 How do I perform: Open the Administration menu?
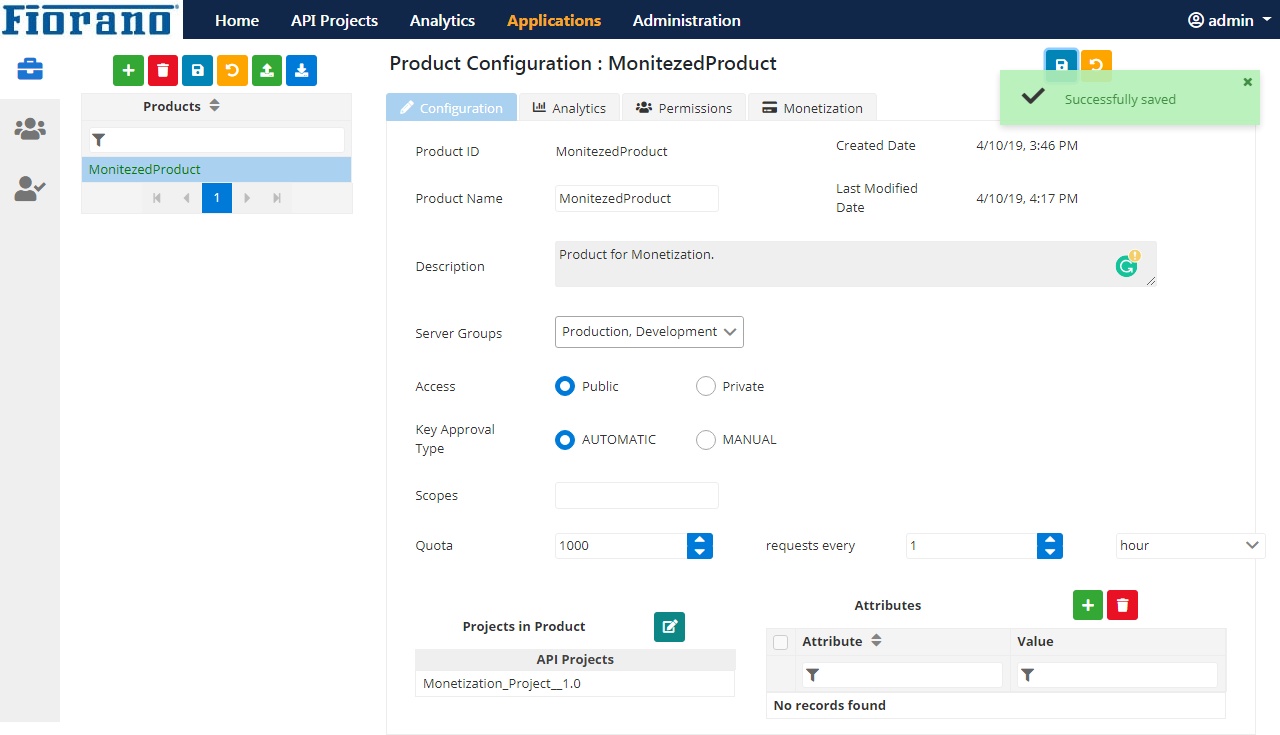pos(687,20)
